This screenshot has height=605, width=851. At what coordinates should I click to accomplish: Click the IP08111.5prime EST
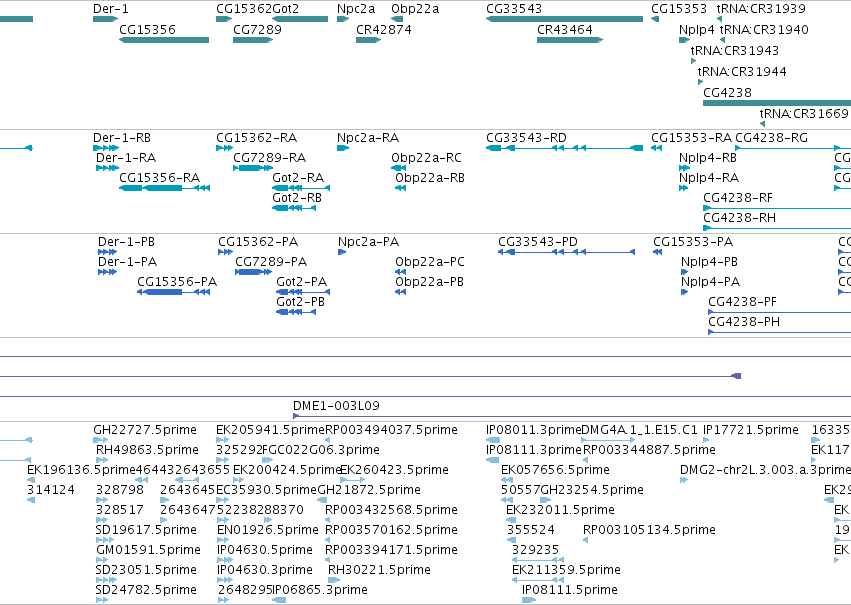point(529,600)
